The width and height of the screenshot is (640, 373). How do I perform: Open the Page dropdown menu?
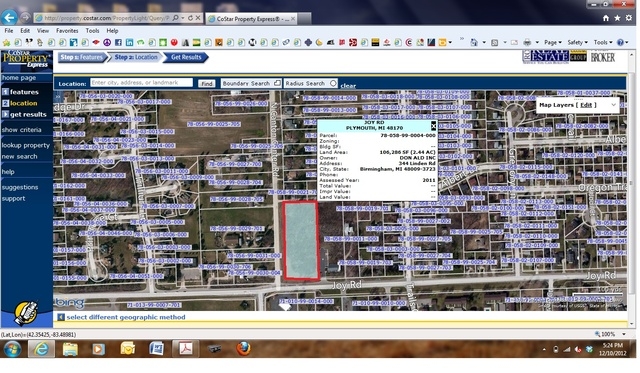553,42
